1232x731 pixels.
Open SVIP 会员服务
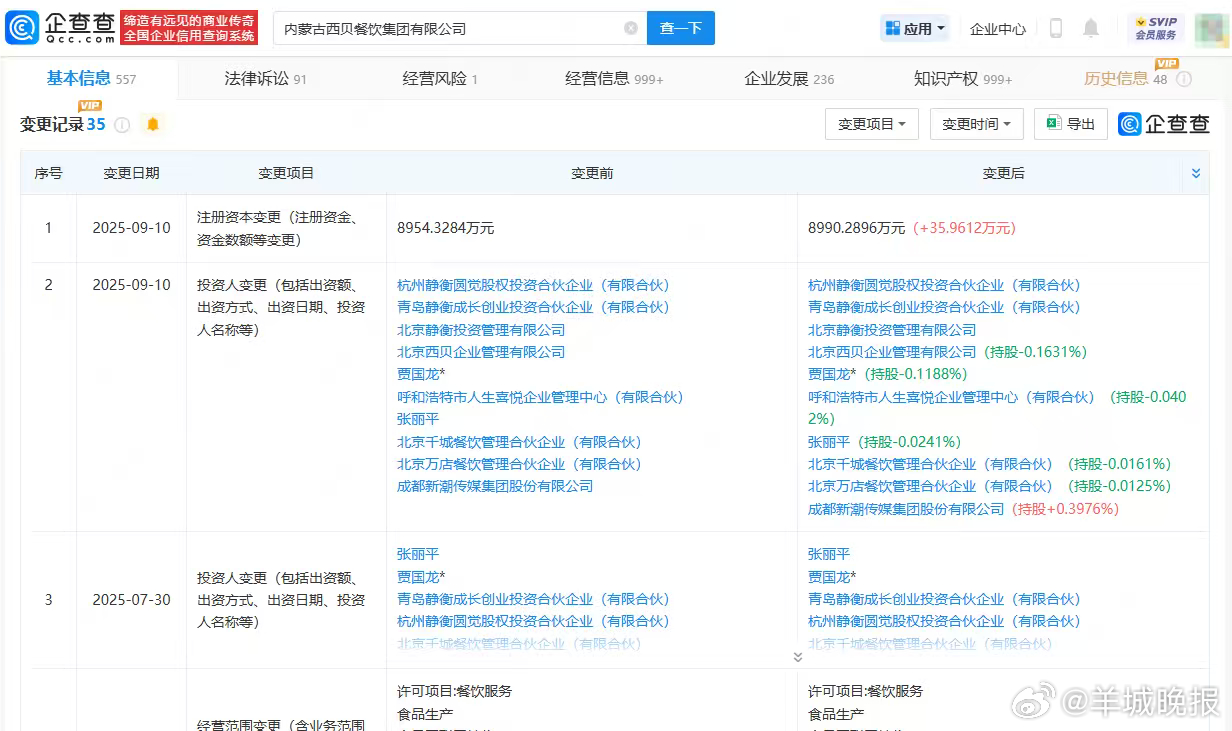pyautogui.click(x=1155, y=28)
